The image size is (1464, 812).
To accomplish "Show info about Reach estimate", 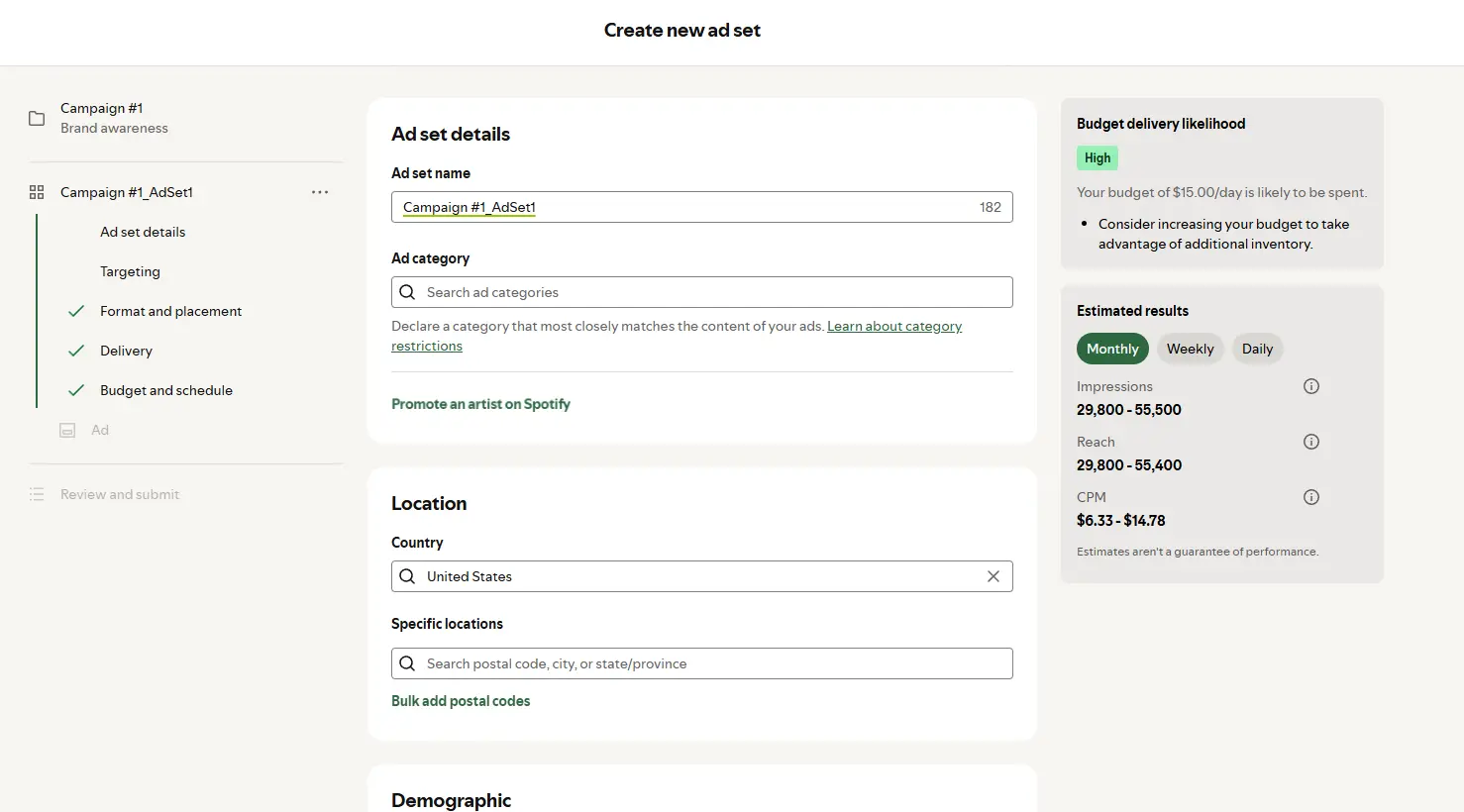I will tap(1311, 442).
